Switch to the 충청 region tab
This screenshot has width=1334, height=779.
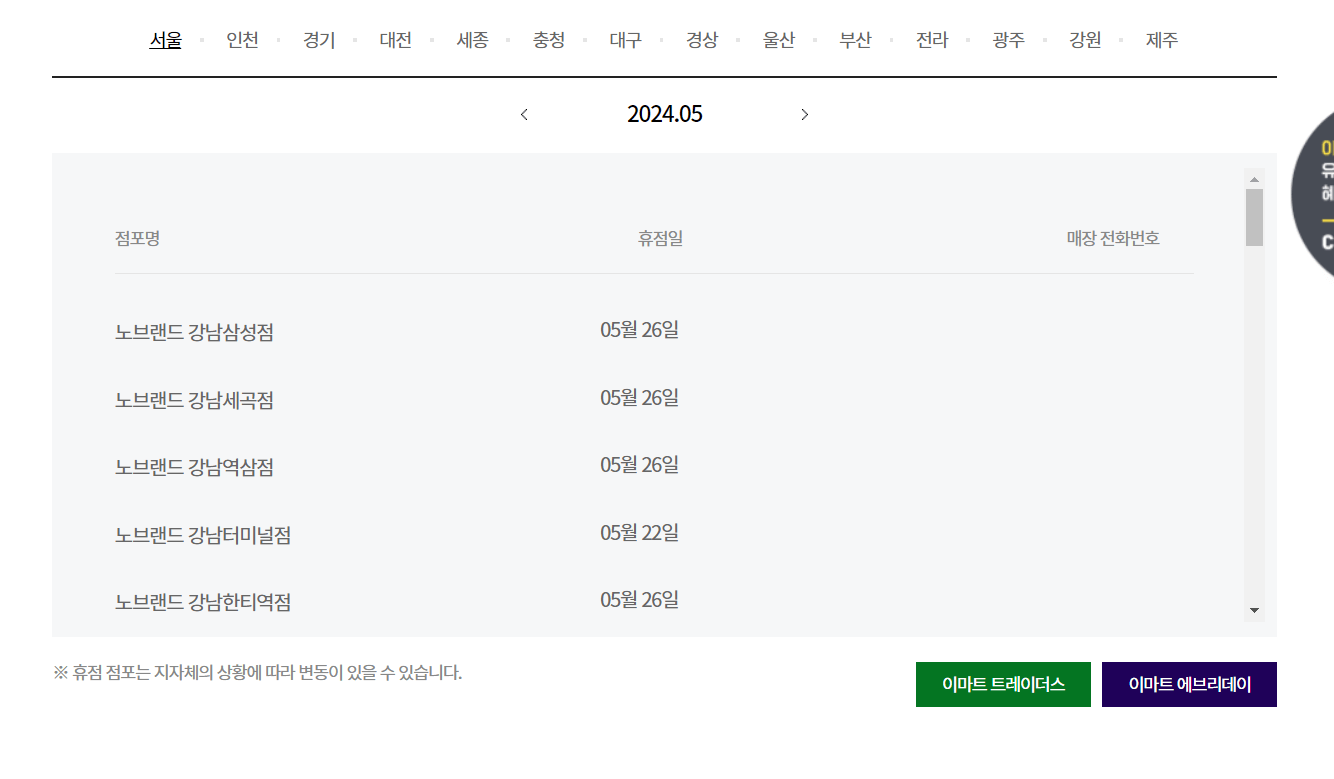coord(549,40)
